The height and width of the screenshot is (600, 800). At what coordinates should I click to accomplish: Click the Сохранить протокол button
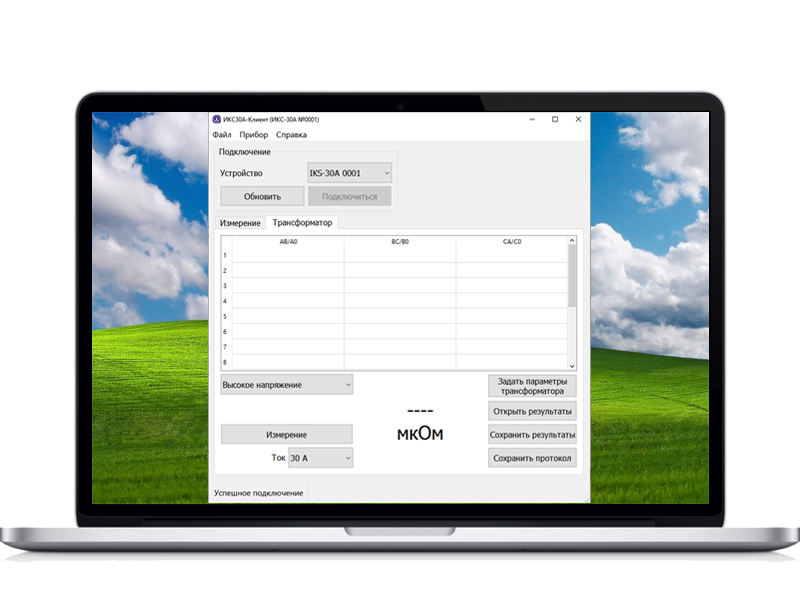(x=532, y=458)
